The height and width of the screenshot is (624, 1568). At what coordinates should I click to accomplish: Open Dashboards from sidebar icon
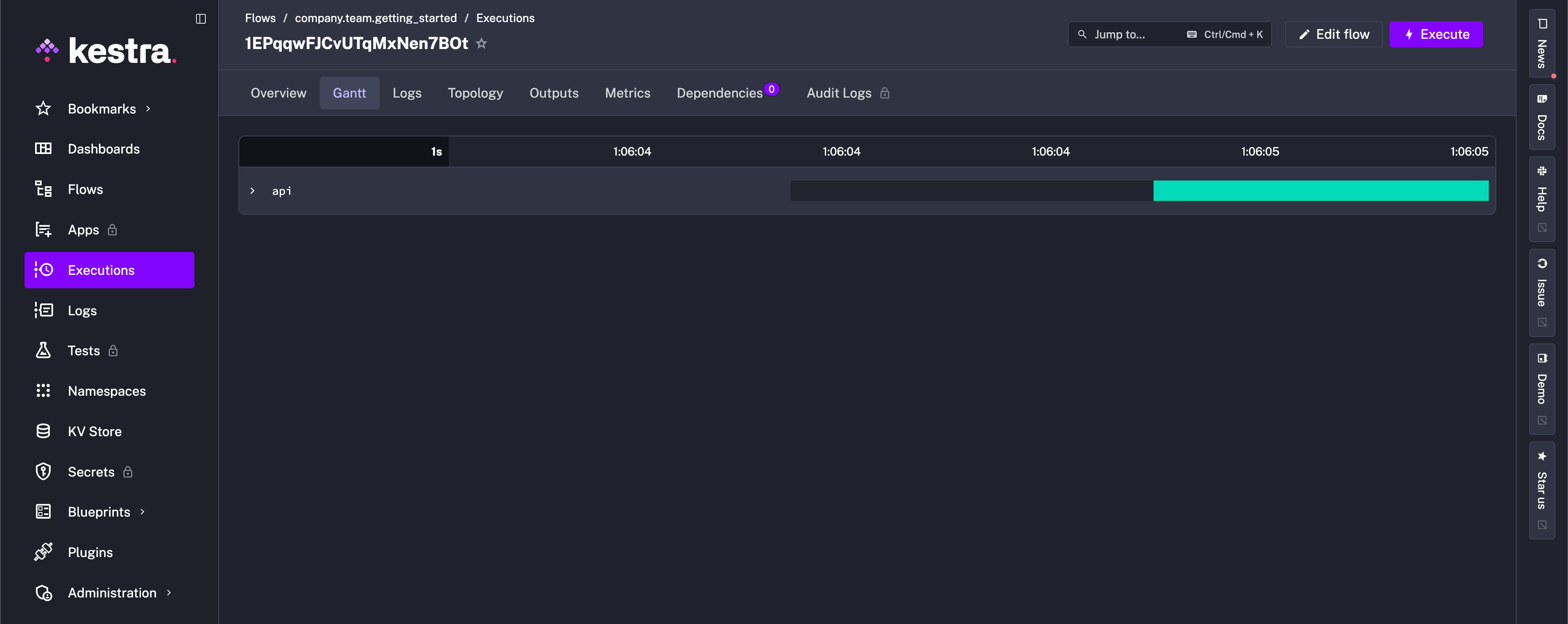43,149
